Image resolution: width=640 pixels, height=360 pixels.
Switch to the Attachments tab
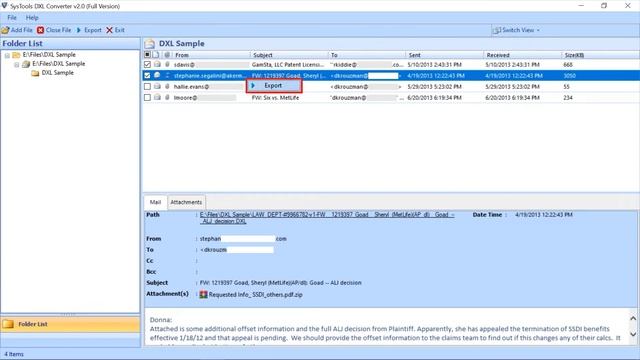coord(186,202)
